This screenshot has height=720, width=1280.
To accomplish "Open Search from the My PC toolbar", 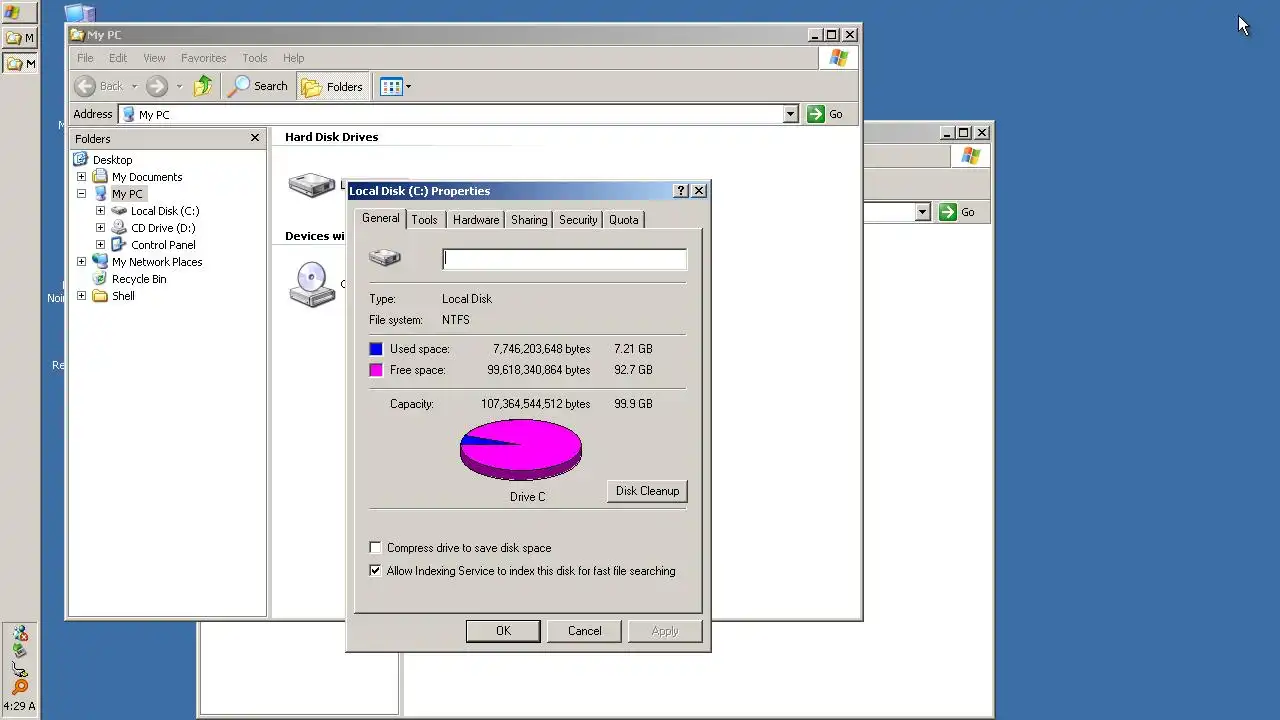I will coord(258,86).
